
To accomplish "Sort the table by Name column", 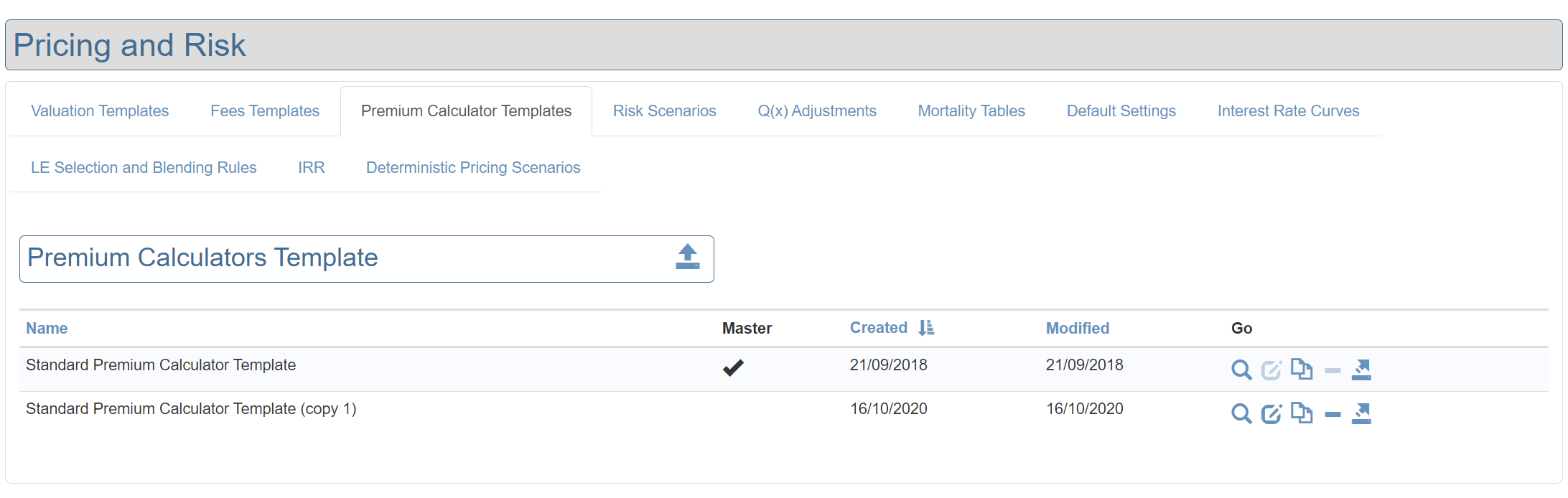I will (x=47, y=329).
